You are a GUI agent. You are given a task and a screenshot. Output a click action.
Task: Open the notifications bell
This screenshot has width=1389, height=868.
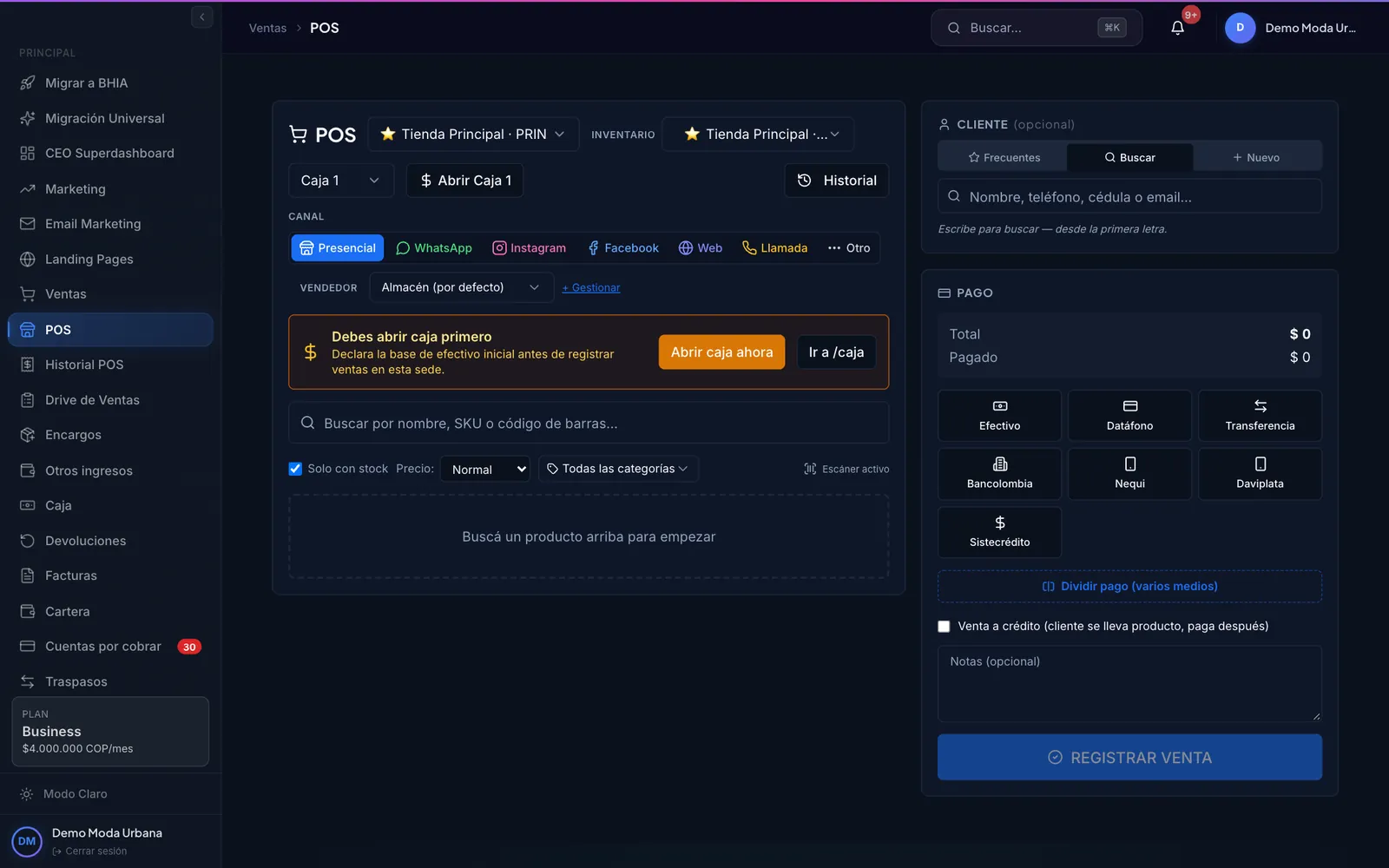(x=1177, y=28)
